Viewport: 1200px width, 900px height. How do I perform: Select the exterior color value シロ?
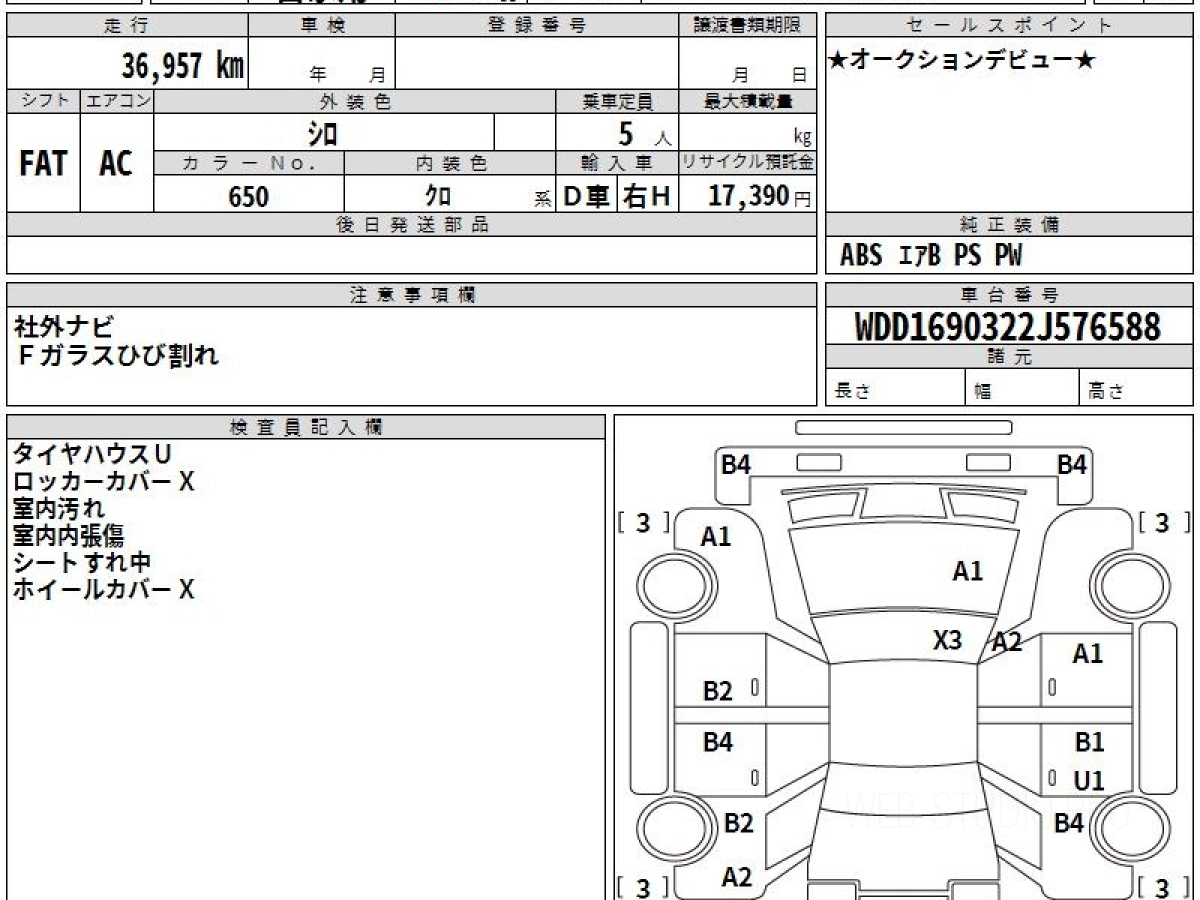click(323, 133)
